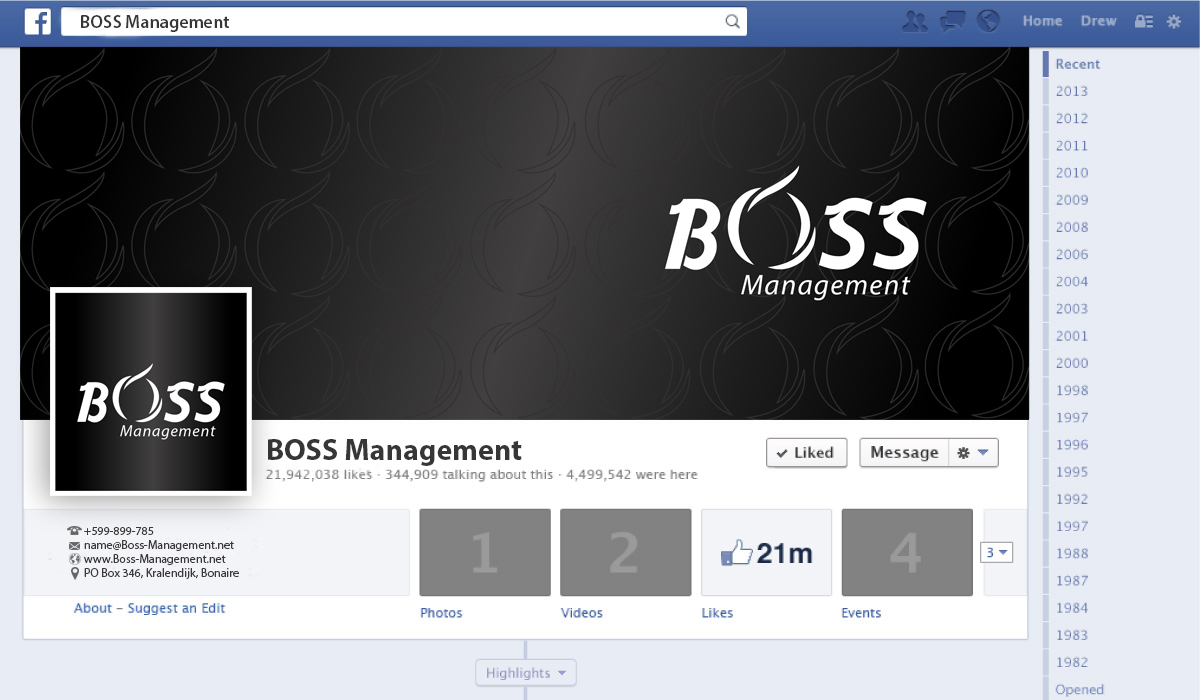This screenshot has width=1200, height=700.
Task: Expand the 3 more apps dropdown
Action: (997, 552)
